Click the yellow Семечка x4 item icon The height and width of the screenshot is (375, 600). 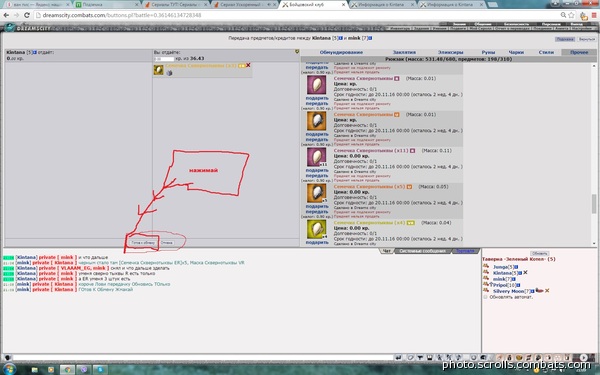tap(316, 229)
